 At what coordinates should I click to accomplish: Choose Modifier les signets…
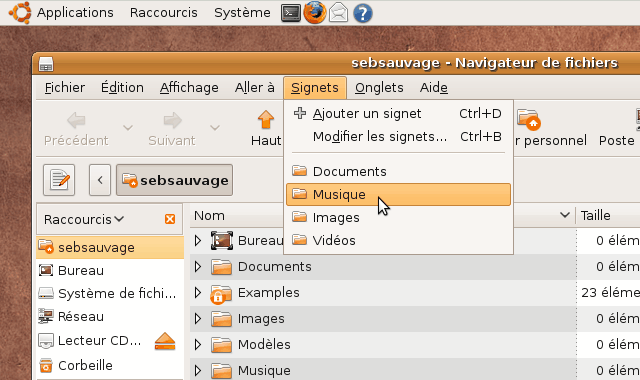398,136
